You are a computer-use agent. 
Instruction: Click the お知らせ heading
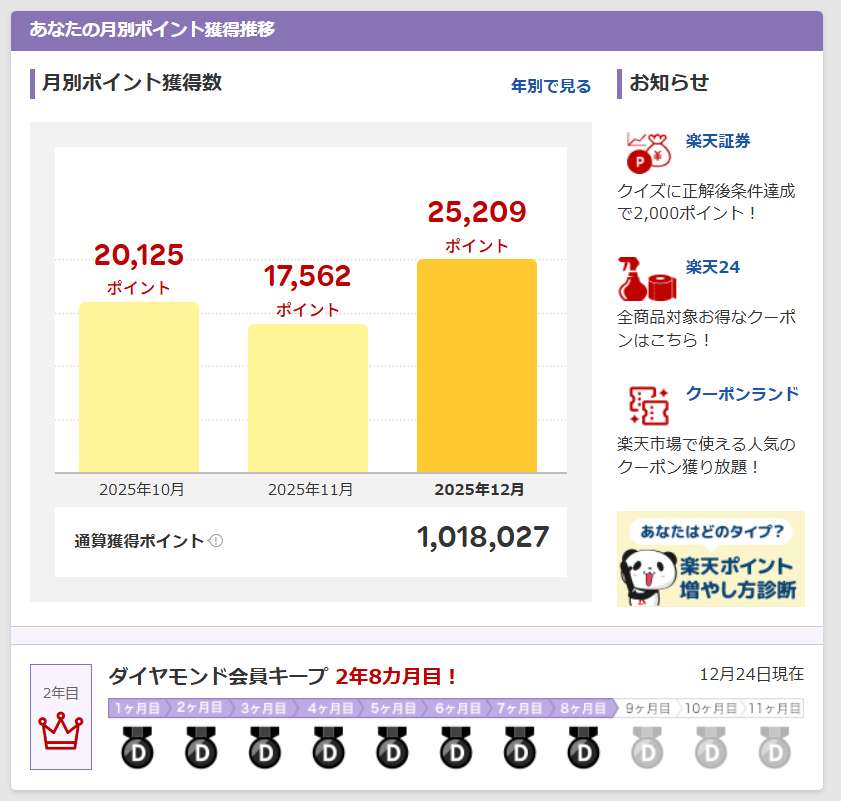669,83
